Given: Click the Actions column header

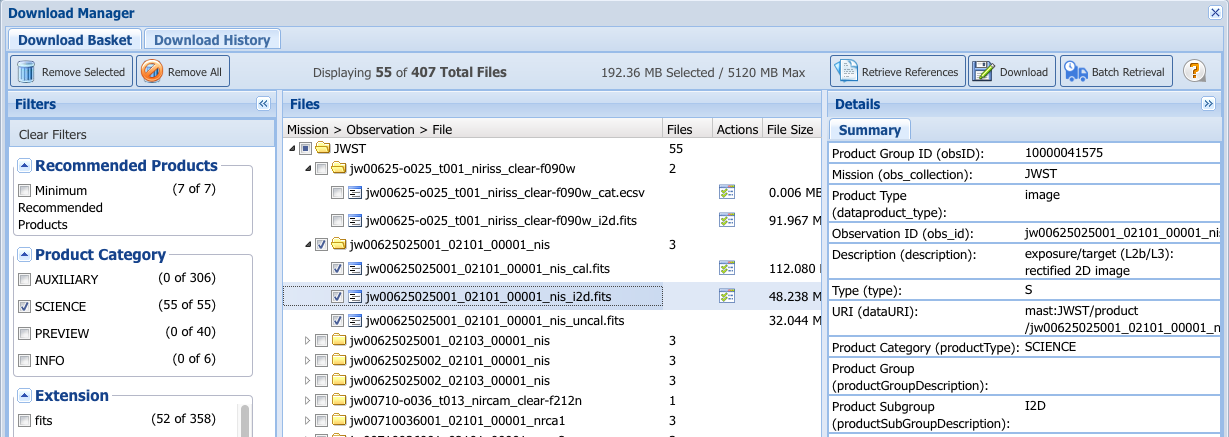Looking at the screenshot, I should click(x=737, y=129).
